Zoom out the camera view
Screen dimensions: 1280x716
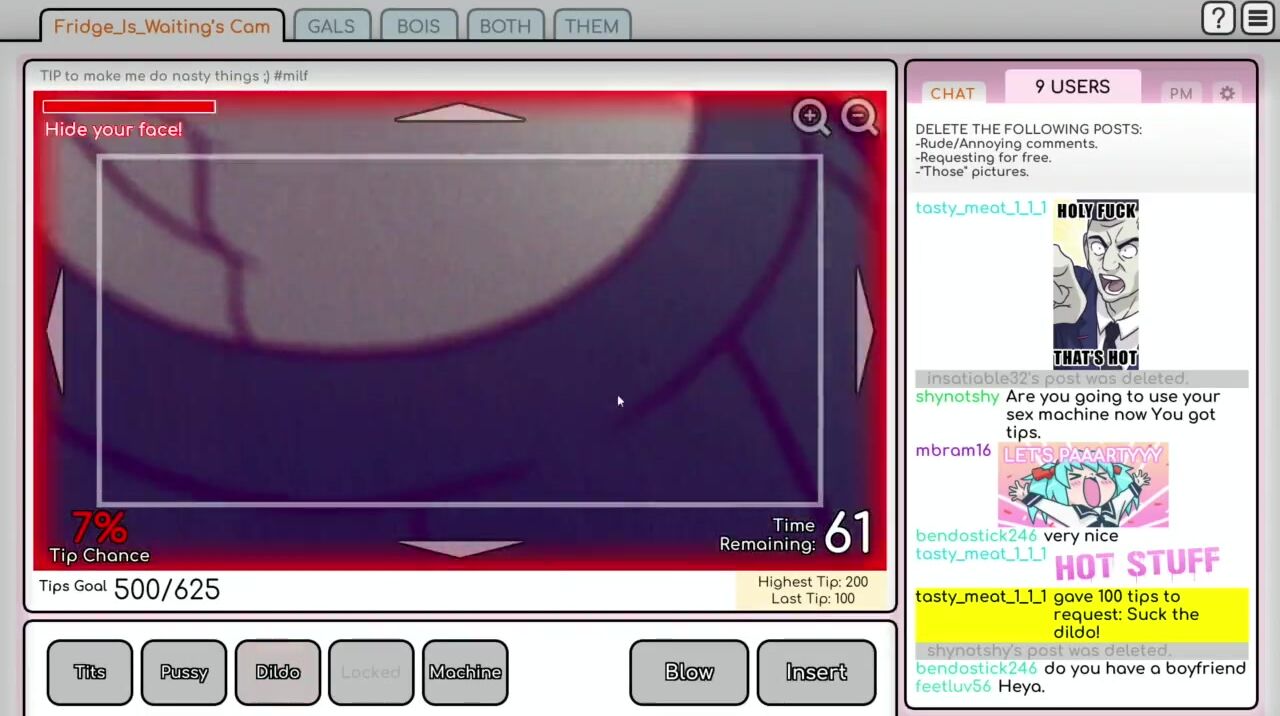859,117
